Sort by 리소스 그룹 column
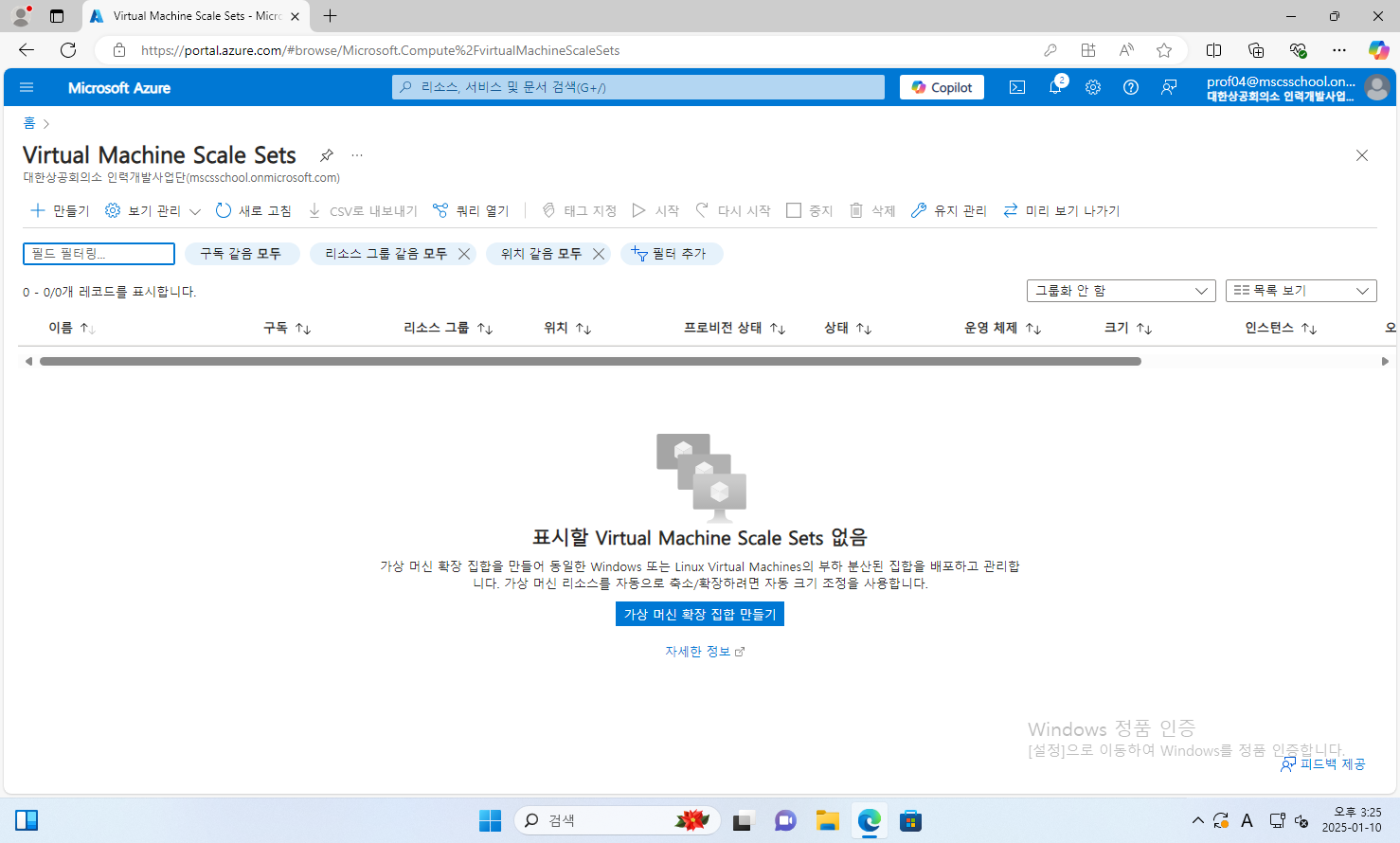The width and height of the screenshot is (1400, 843). [x=448, y=328]
